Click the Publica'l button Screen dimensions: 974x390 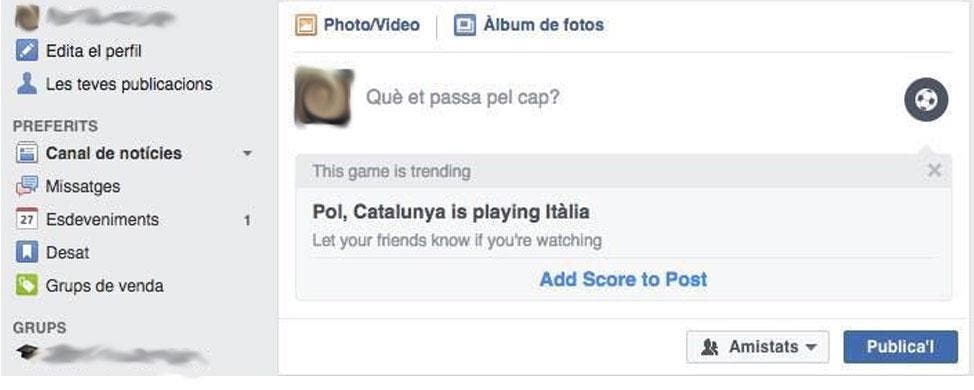pyautogui.click(x=900, y=347)
